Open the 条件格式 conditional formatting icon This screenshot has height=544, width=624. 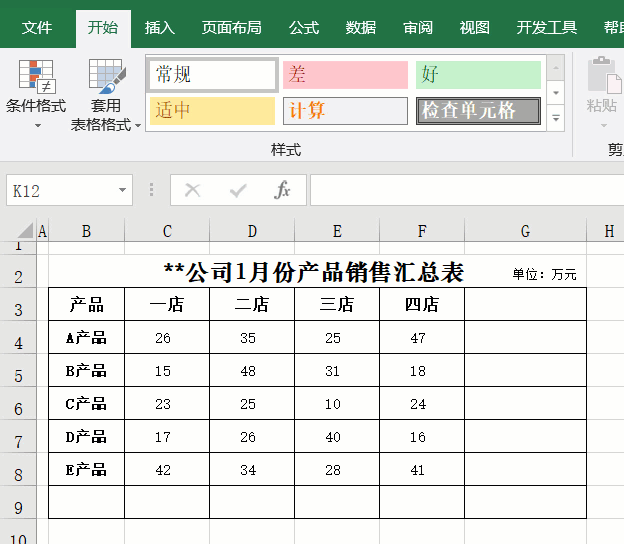tap(37, 76)
